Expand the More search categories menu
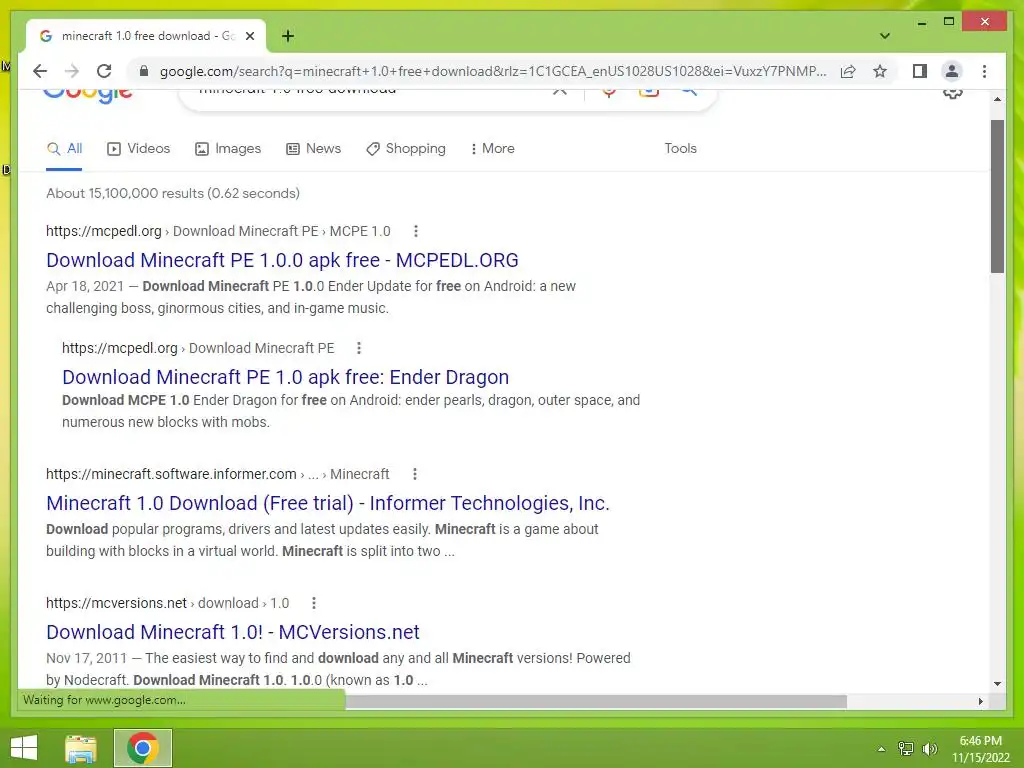The width and height of the screenshot is (1024, 768). 492,149
